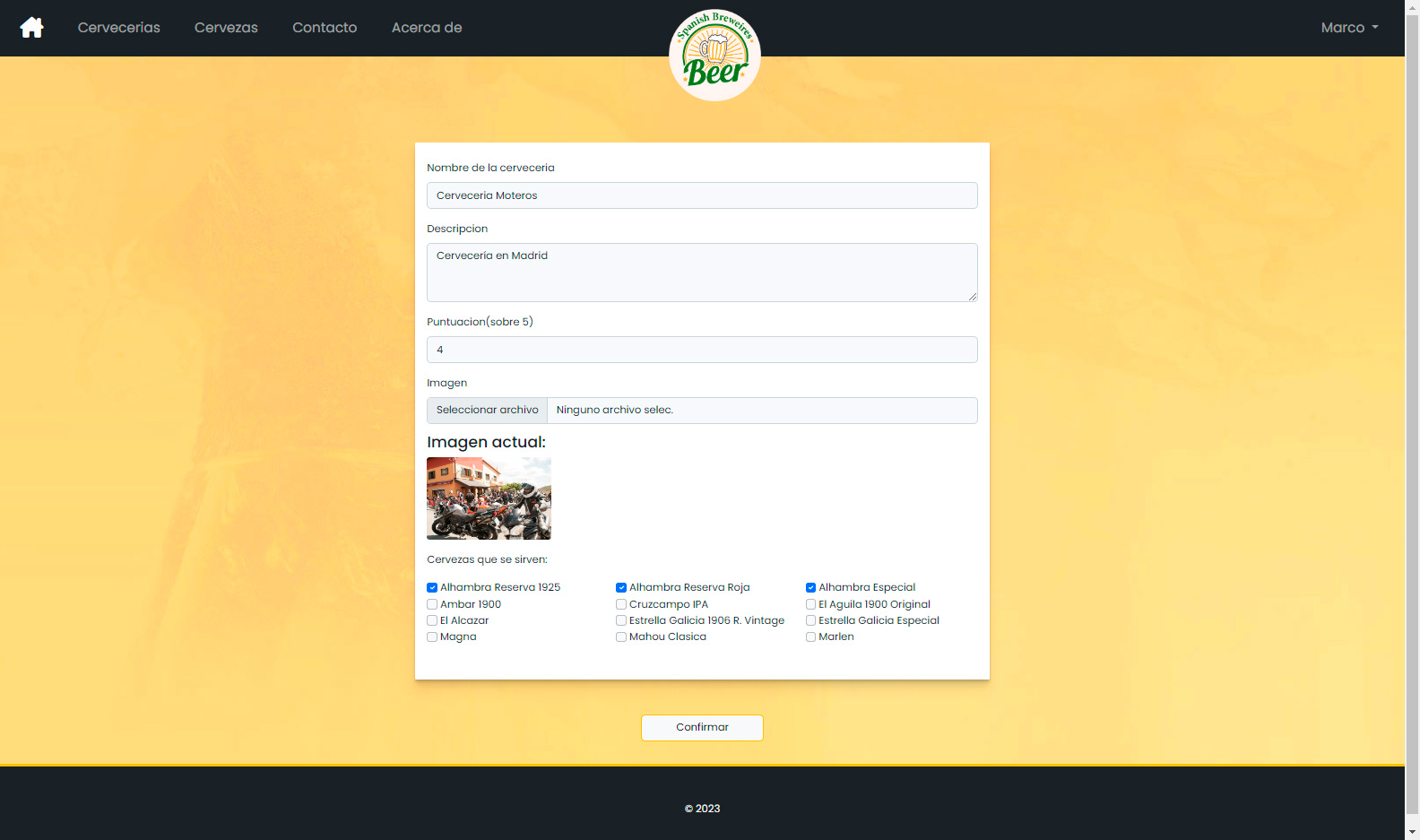This screenshot has height=840, width=1420.
Task: Check the Cruzcampo IPA checkbox
Action: click(x=621, y=605)
